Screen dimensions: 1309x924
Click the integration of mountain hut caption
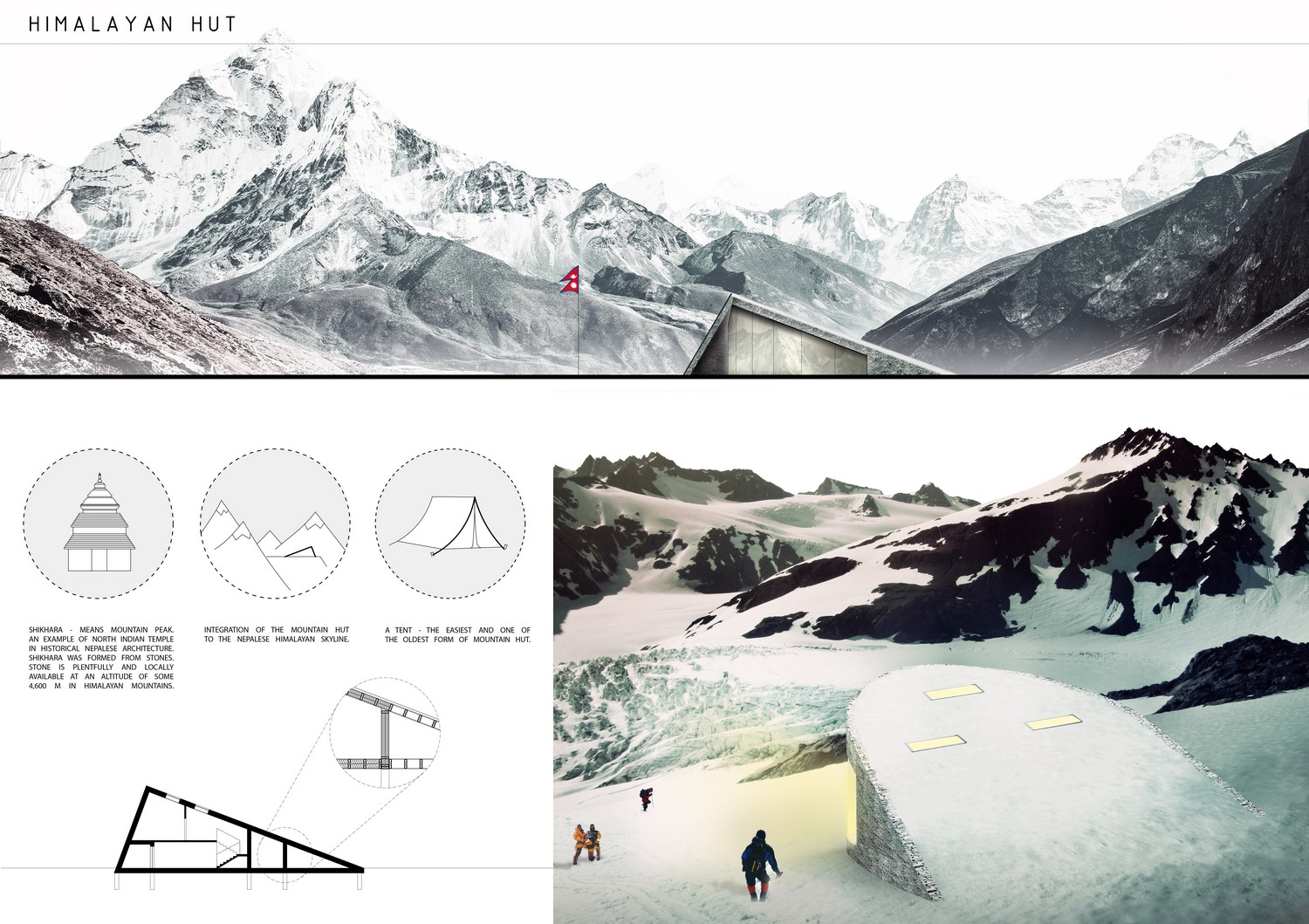tap(277, 634)
